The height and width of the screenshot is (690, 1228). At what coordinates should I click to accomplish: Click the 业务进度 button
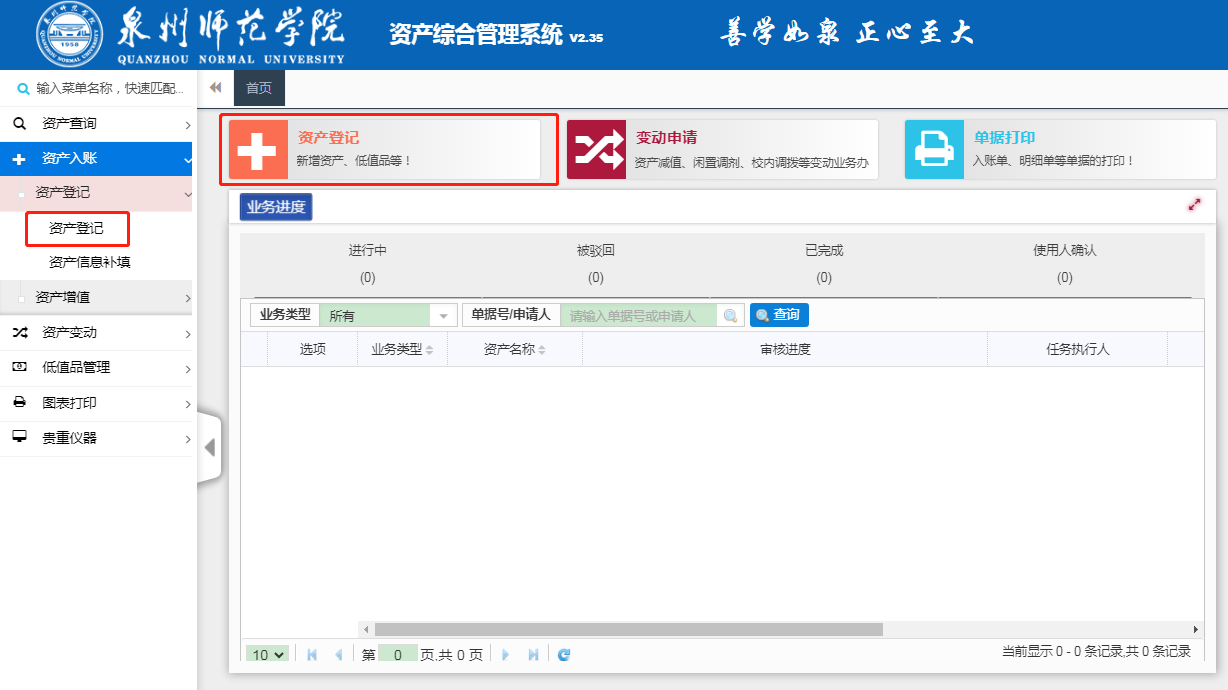click(x=276, y=207)
